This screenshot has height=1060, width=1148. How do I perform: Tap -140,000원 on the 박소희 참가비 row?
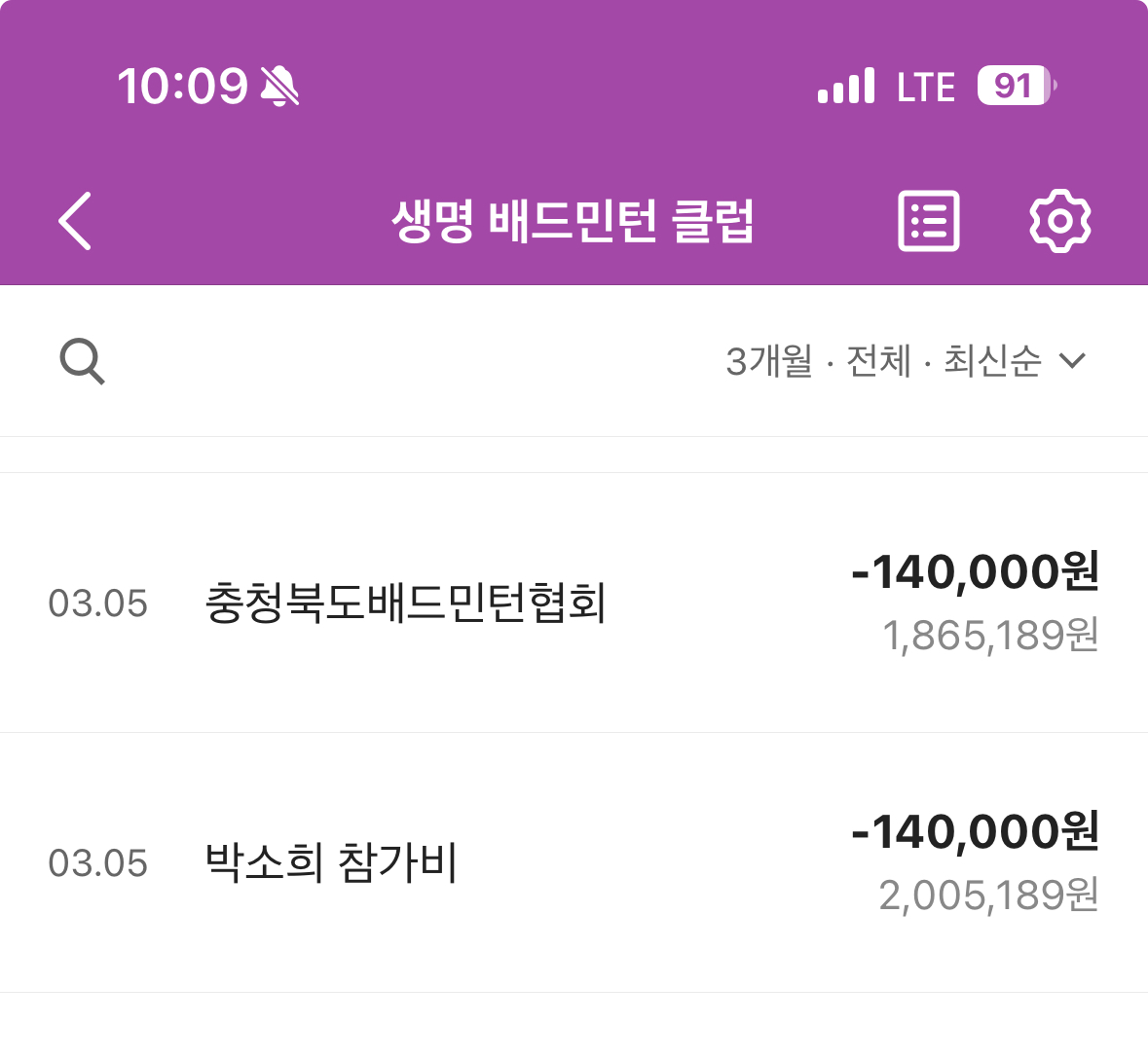975,831
